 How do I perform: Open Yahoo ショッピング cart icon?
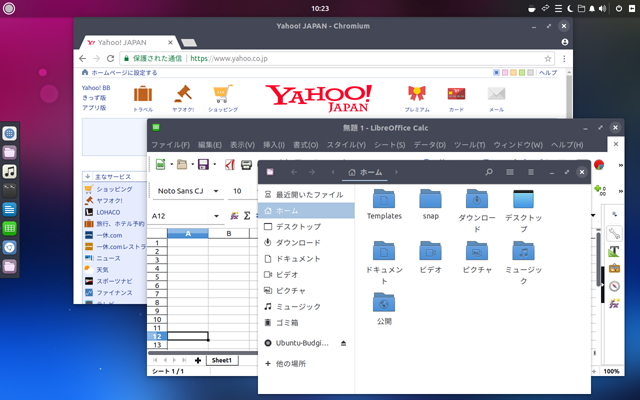222,94
